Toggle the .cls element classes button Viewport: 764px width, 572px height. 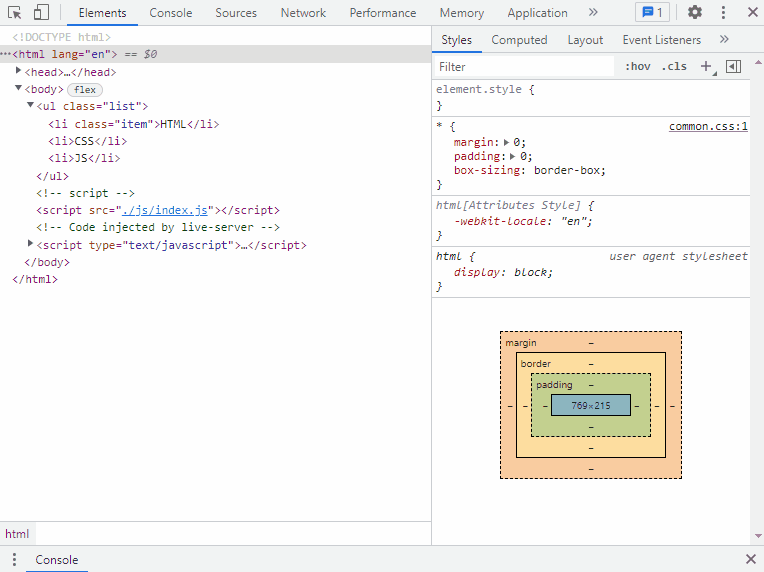[674, 66]
